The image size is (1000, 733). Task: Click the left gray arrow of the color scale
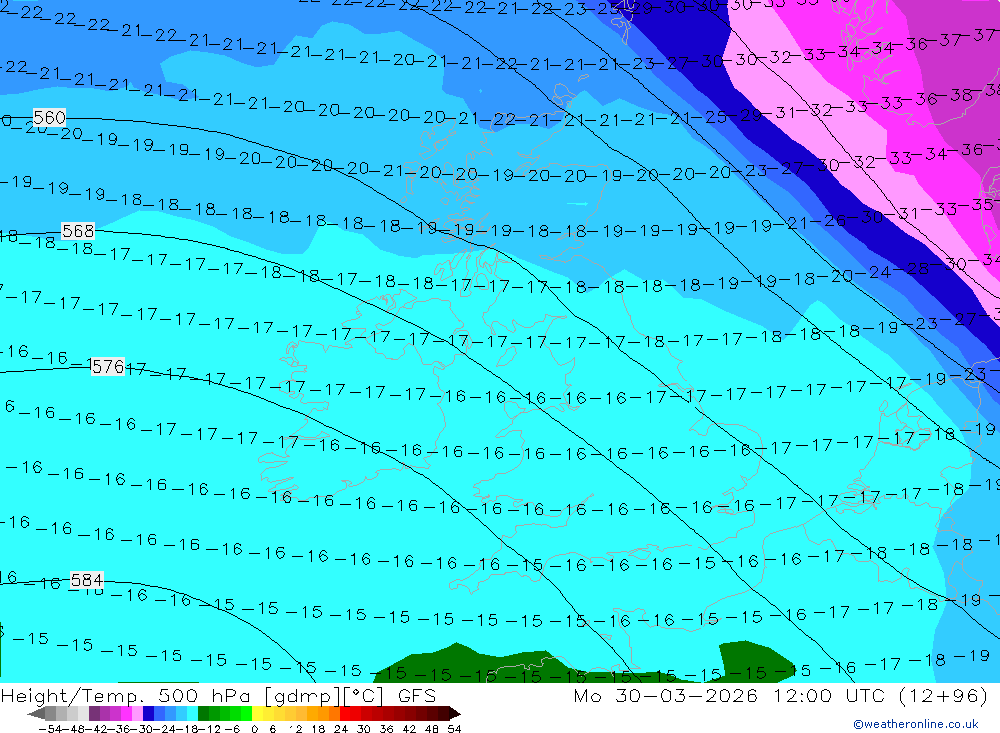[36, 713]
